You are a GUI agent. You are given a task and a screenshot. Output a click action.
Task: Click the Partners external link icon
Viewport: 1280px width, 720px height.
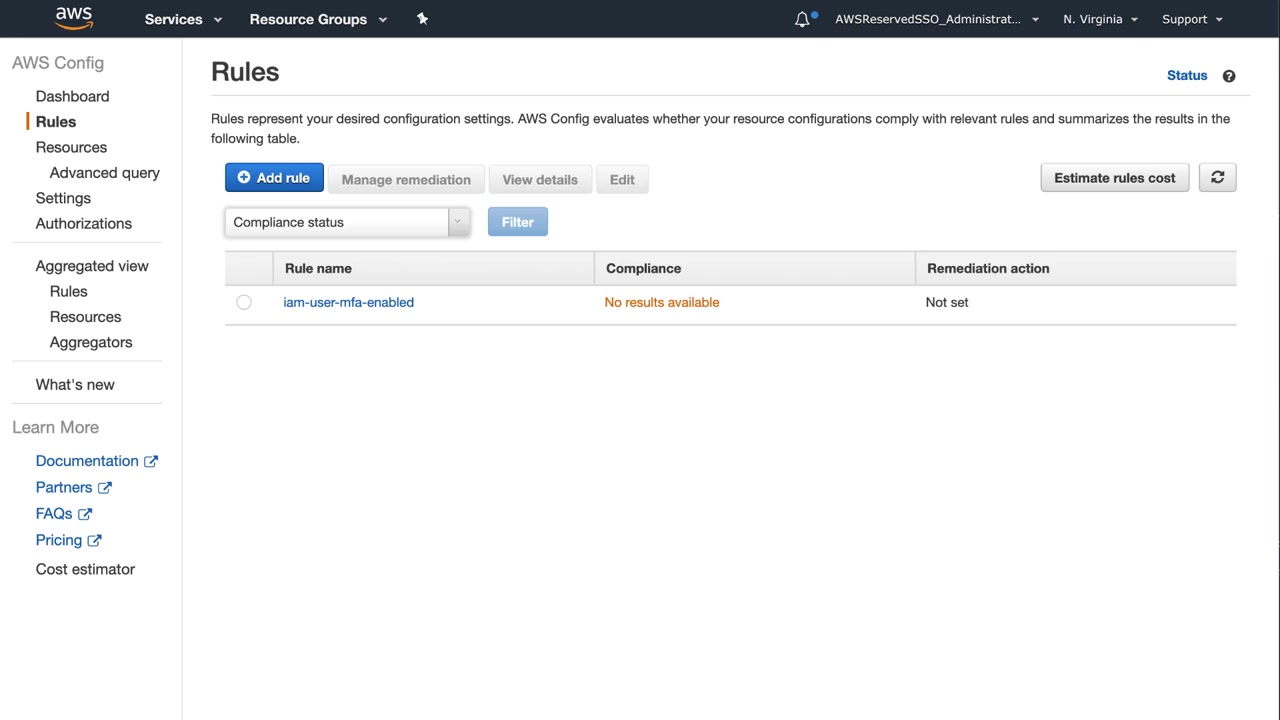(105, 488)
